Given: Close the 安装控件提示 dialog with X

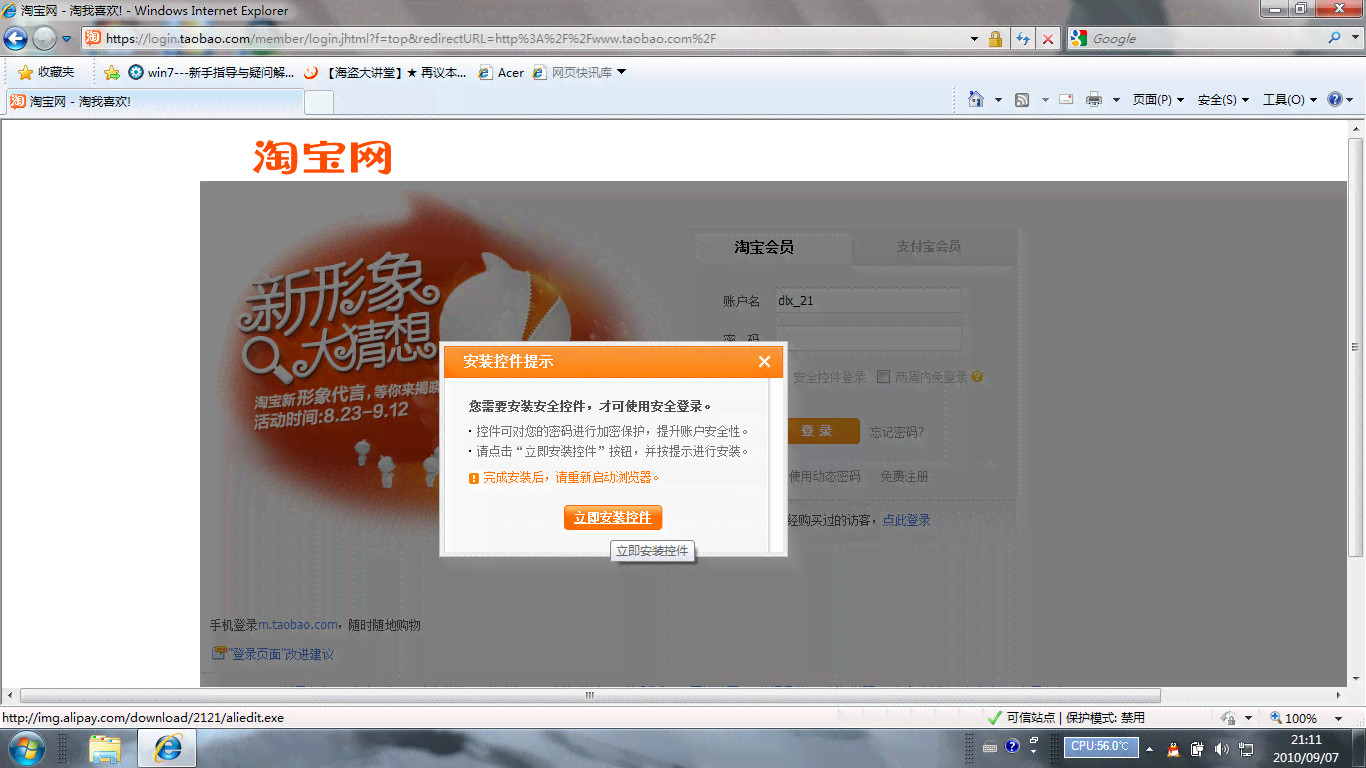Looking at the screenshot, I should [764, 362].
